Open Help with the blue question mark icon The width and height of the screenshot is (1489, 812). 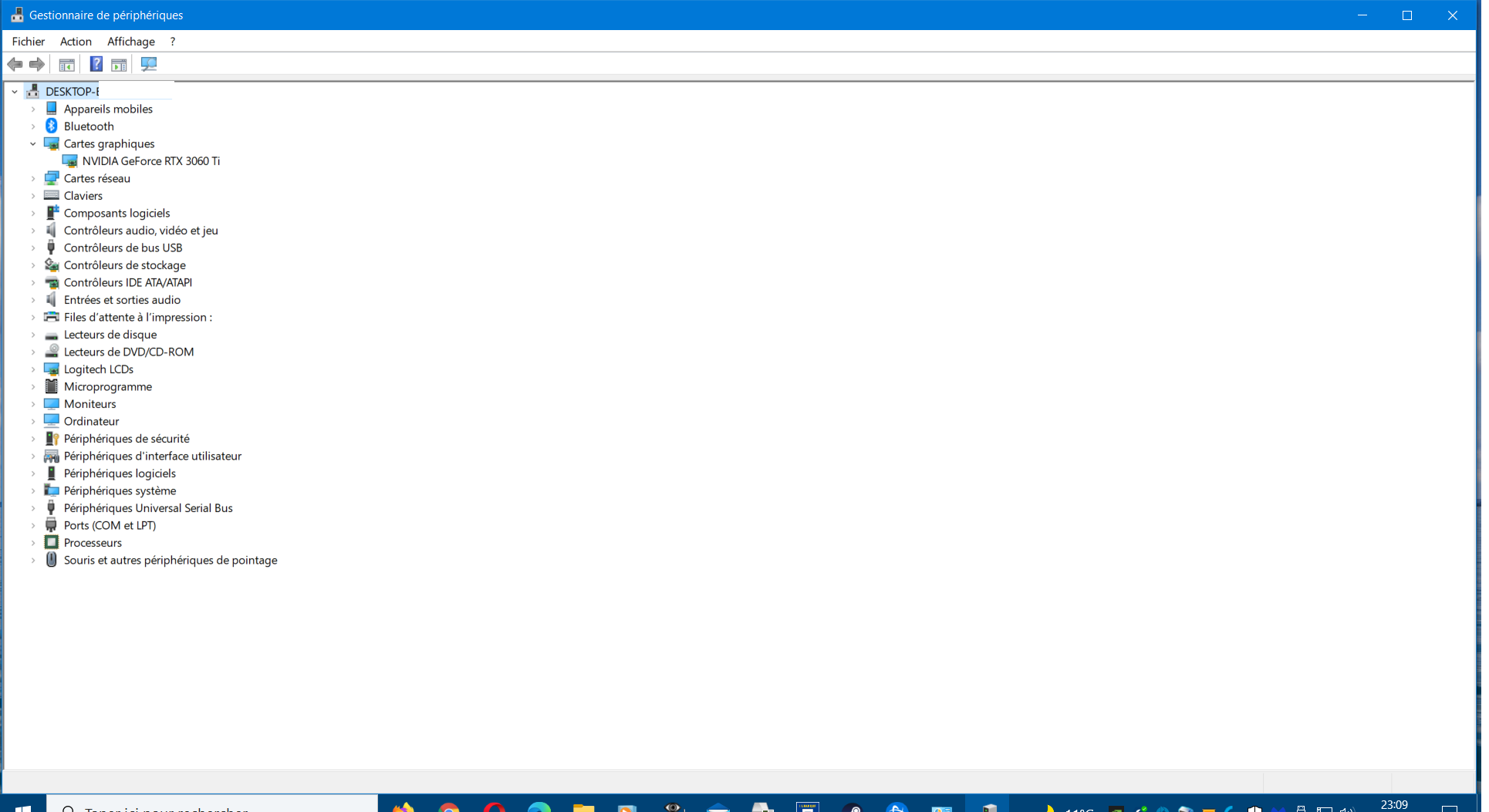pos(96,65)
